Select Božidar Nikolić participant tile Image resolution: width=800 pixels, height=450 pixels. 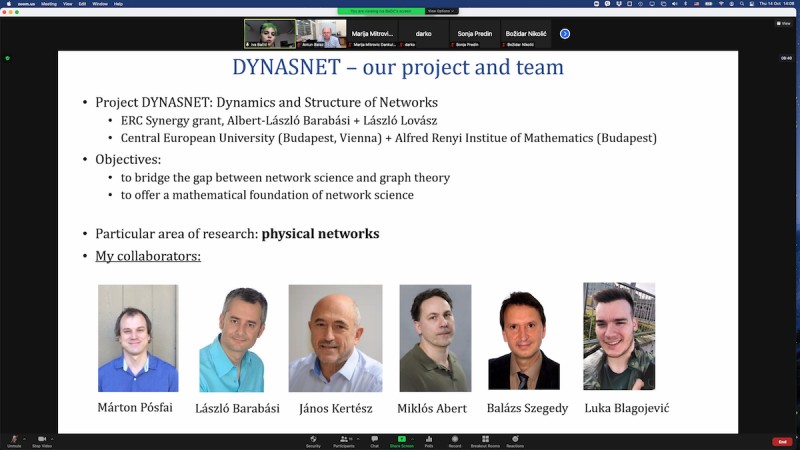tap(526, 34)
